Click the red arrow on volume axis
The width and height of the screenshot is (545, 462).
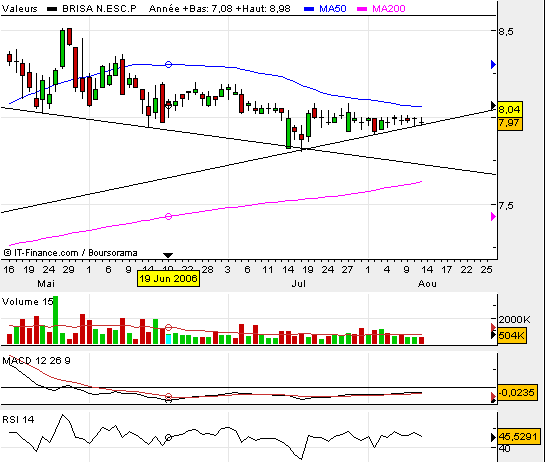[x=493, y=327]
